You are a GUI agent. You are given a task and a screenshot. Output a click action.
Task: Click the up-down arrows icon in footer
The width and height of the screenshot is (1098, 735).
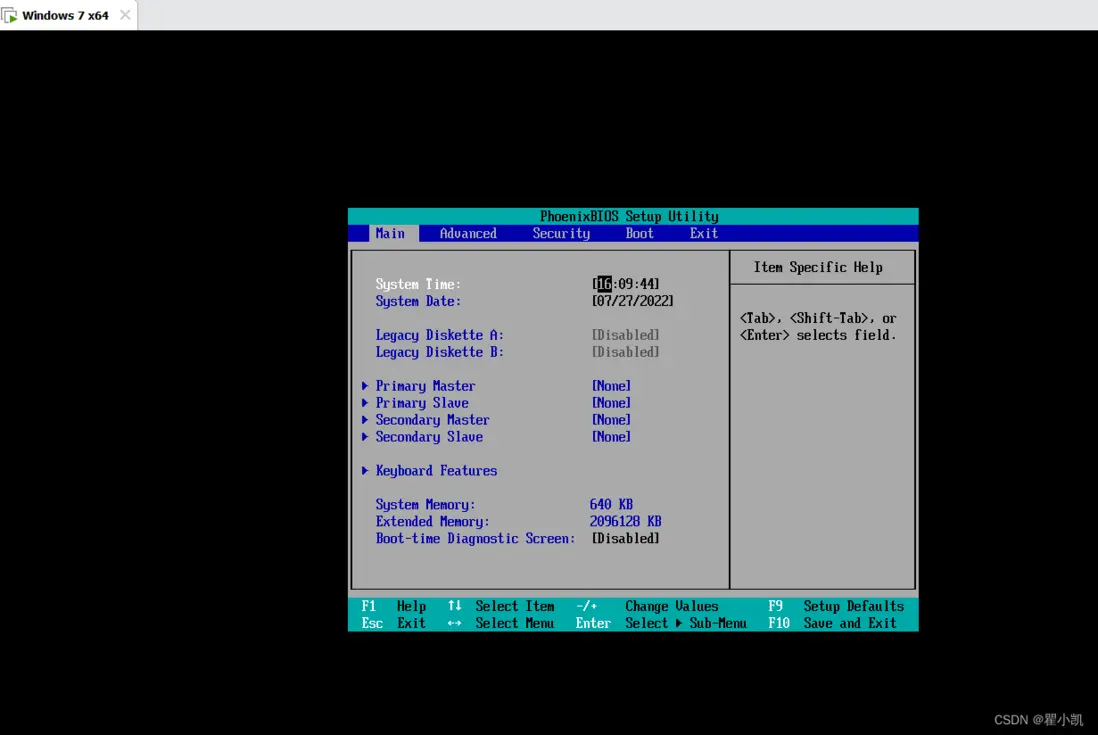454,606
